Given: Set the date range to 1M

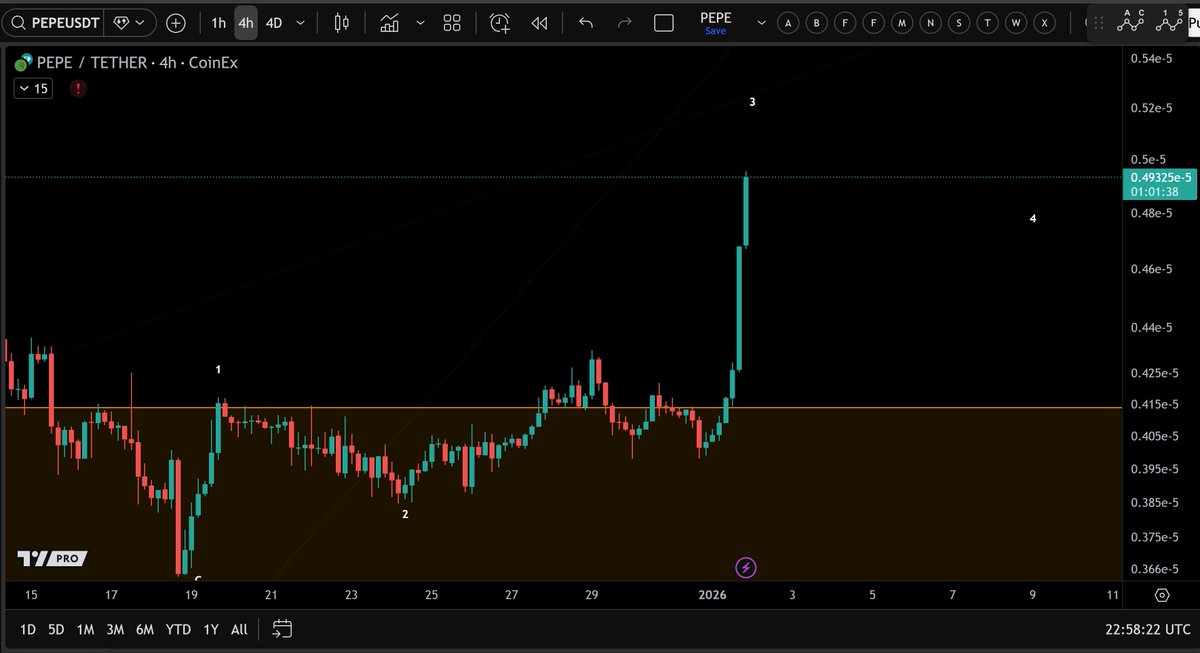Looking at the screenshot, I should [85, 629].
